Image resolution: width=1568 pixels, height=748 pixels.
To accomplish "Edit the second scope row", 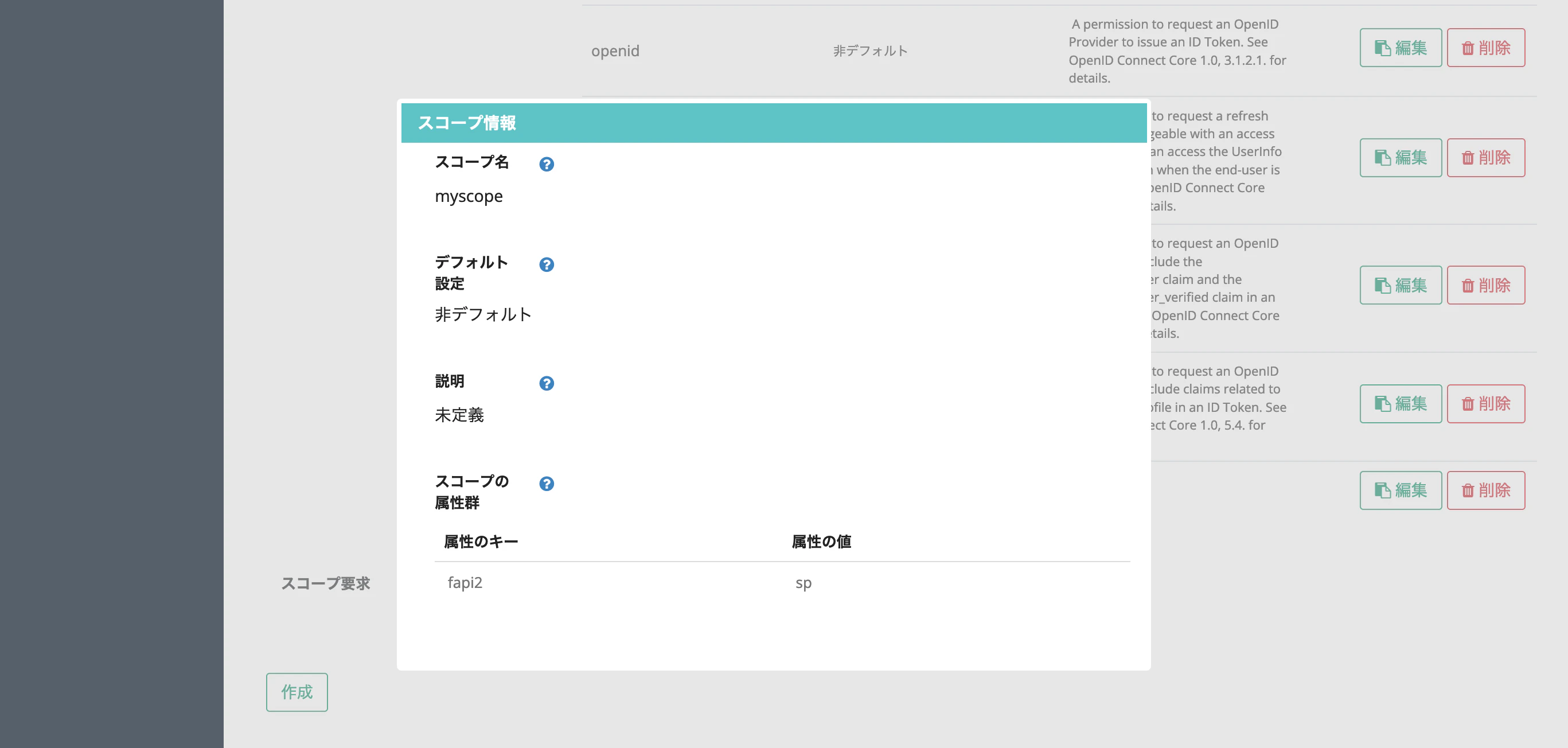I will [x=1400, y=158].
